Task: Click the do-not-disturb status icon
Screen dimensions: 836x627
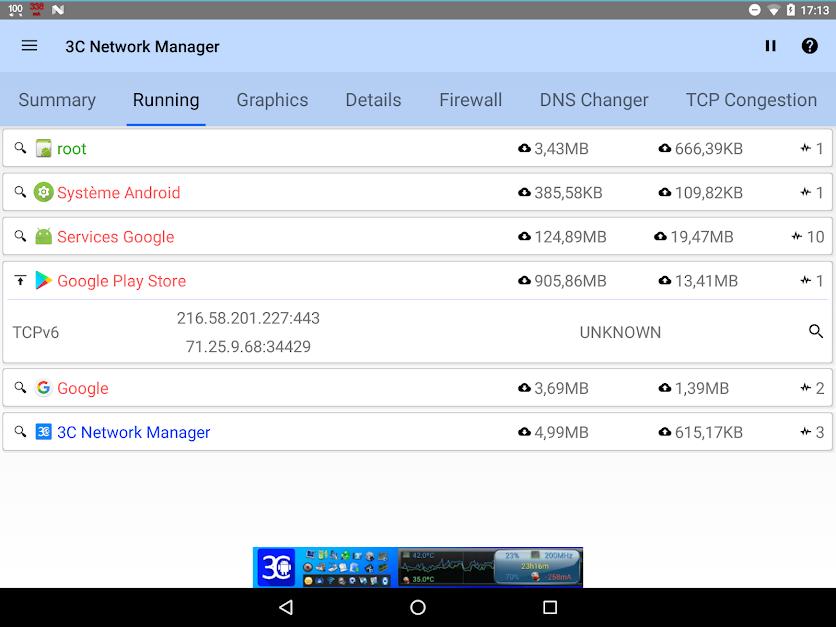Action: (x=754, y=10)
